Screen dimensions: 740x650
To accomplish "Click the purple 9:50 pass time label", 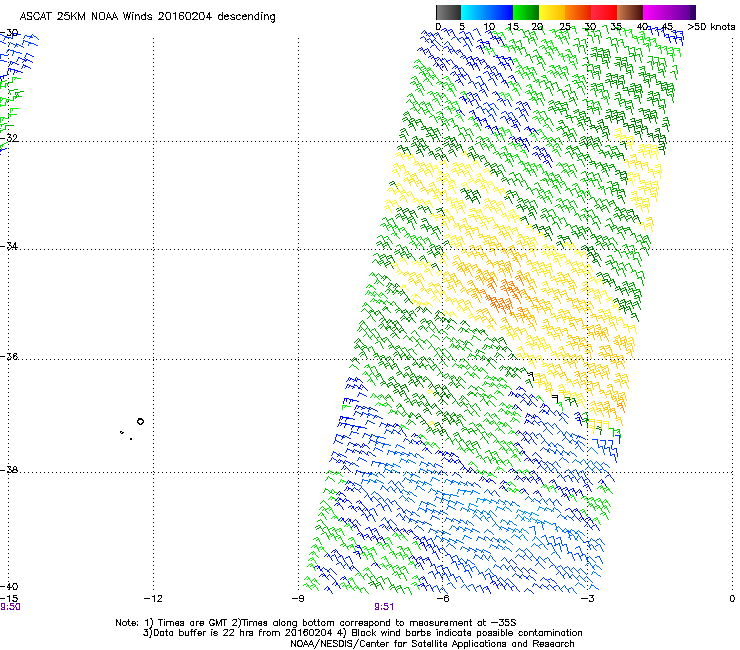I will click(x=10, y=607).
